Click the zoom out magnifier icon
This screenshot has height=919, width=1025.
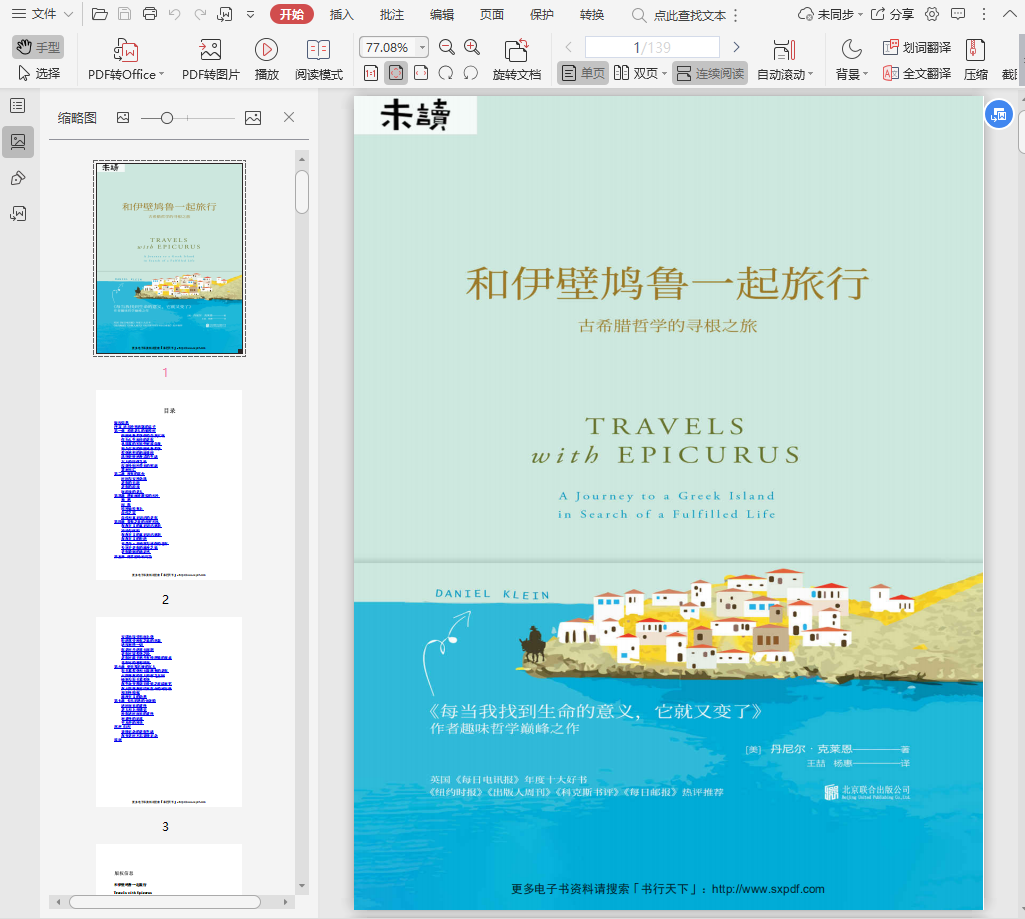[447, 47]
